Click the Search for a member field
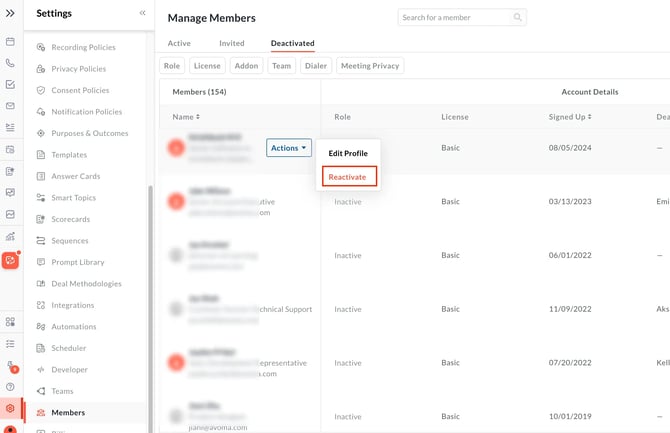 point(462,18)
